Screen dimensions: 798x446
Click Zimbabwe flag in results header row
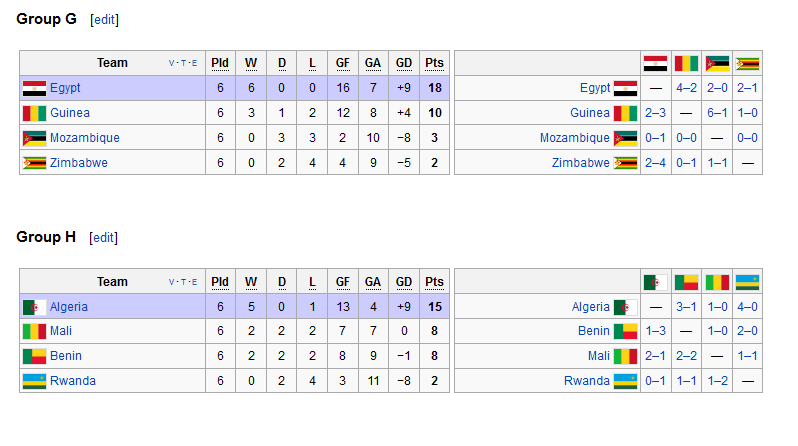748,64
